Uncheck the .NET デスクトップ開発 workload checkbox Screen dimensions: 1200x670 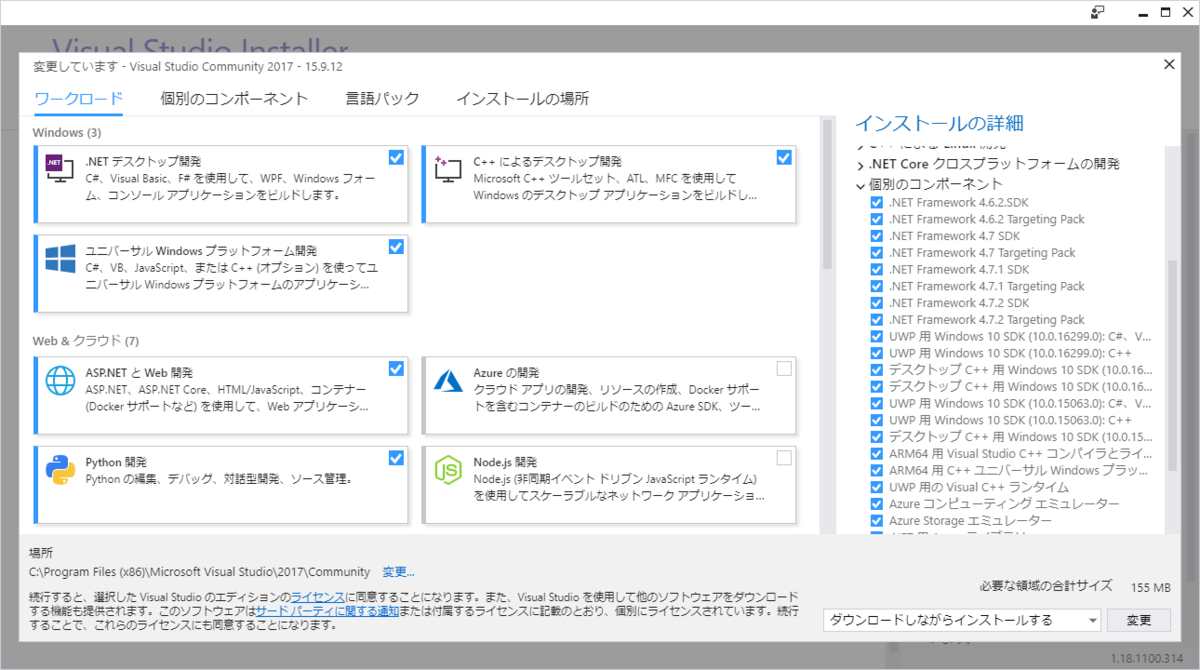(396, 157)
